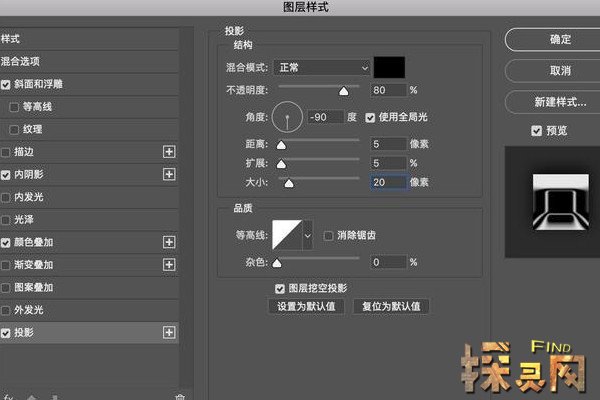600x400 pixels.
Task: Click the plus icon next to 描边
Action: 169,152
